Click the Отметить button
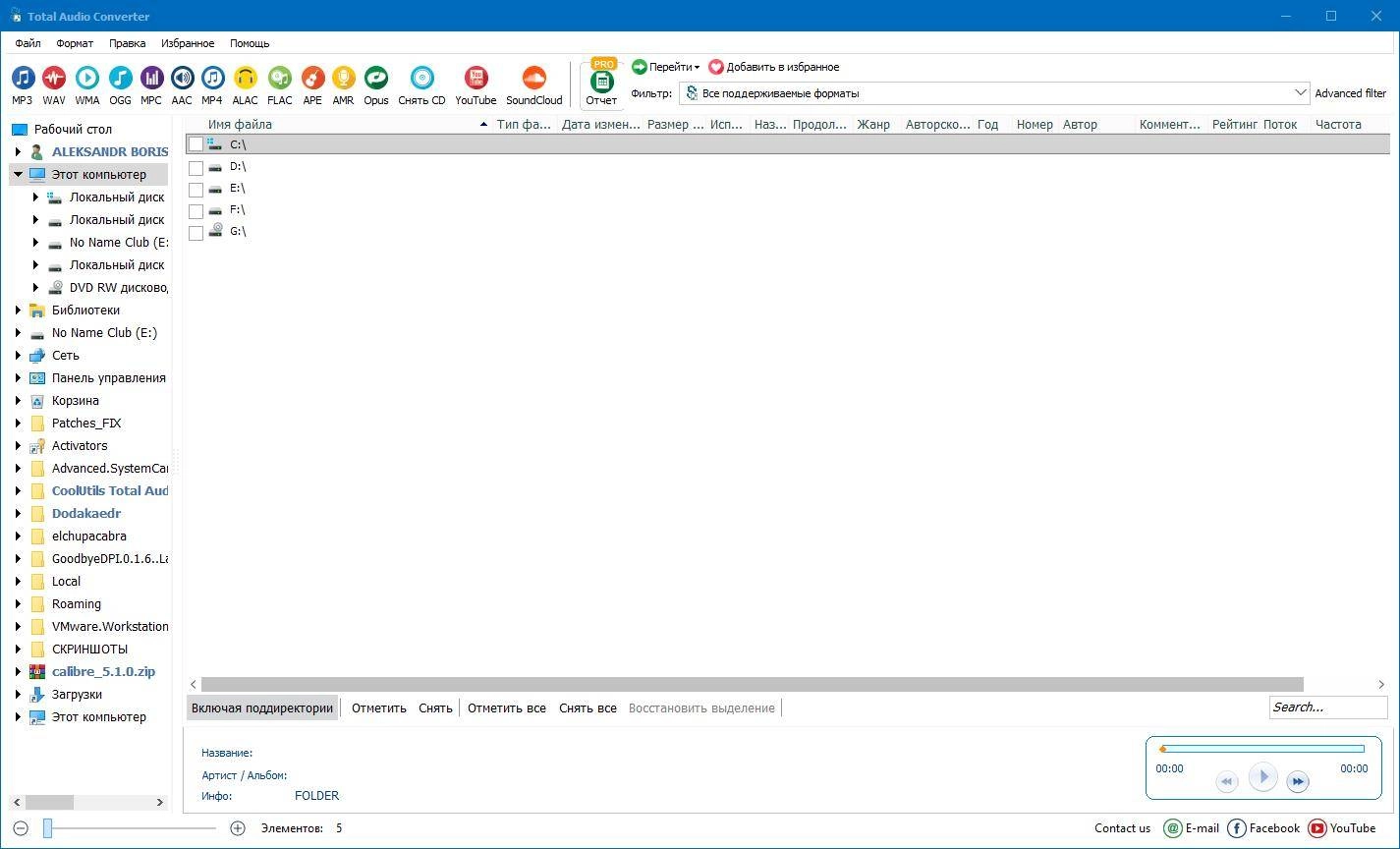This screenshot has height=849, width=1400. pyautogui.click(x=379, y=707)
